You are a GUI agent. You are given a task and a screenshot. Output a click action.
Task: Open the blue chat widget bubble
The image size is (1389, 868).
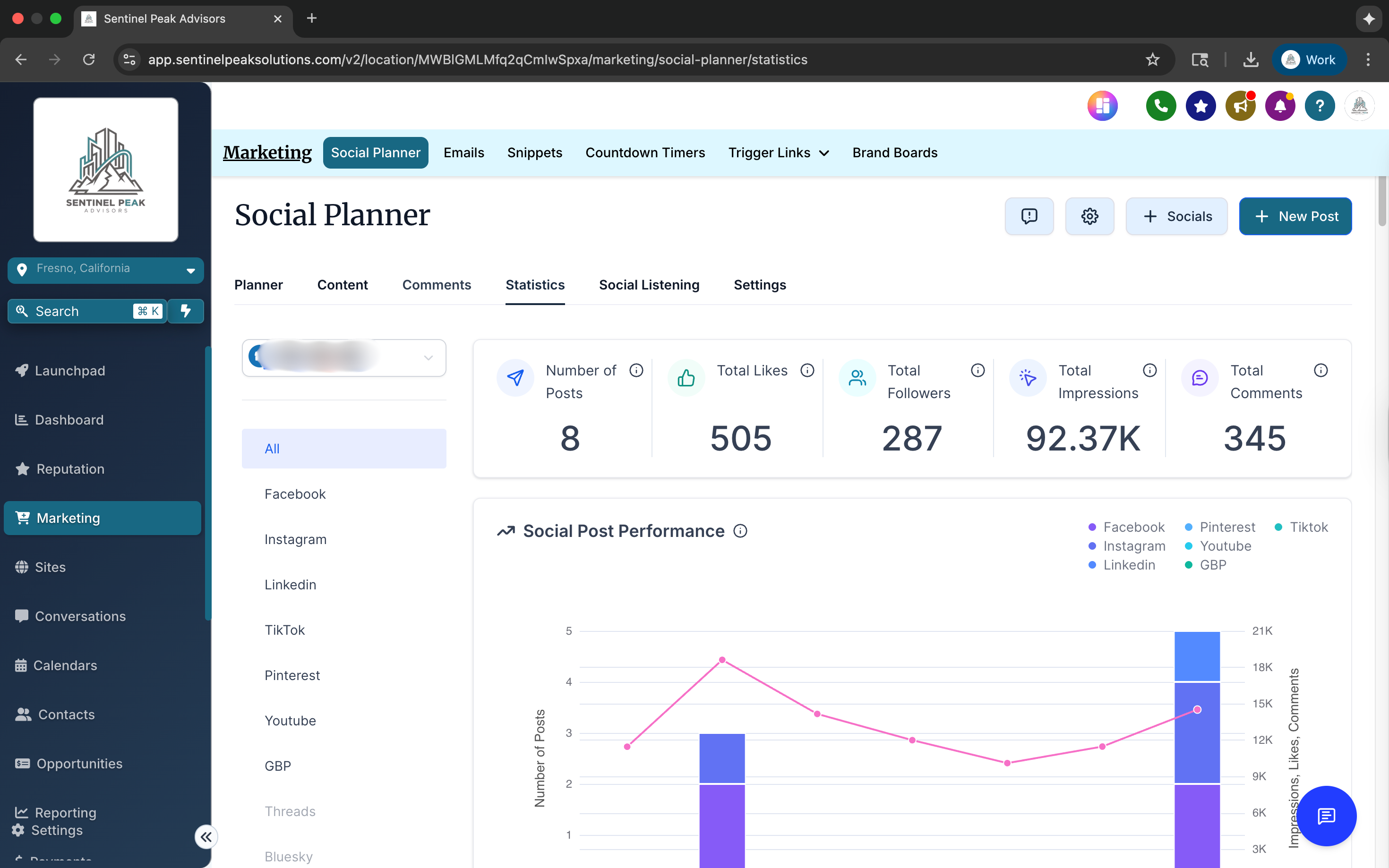pyautogui.click(x=1326, y=816)
